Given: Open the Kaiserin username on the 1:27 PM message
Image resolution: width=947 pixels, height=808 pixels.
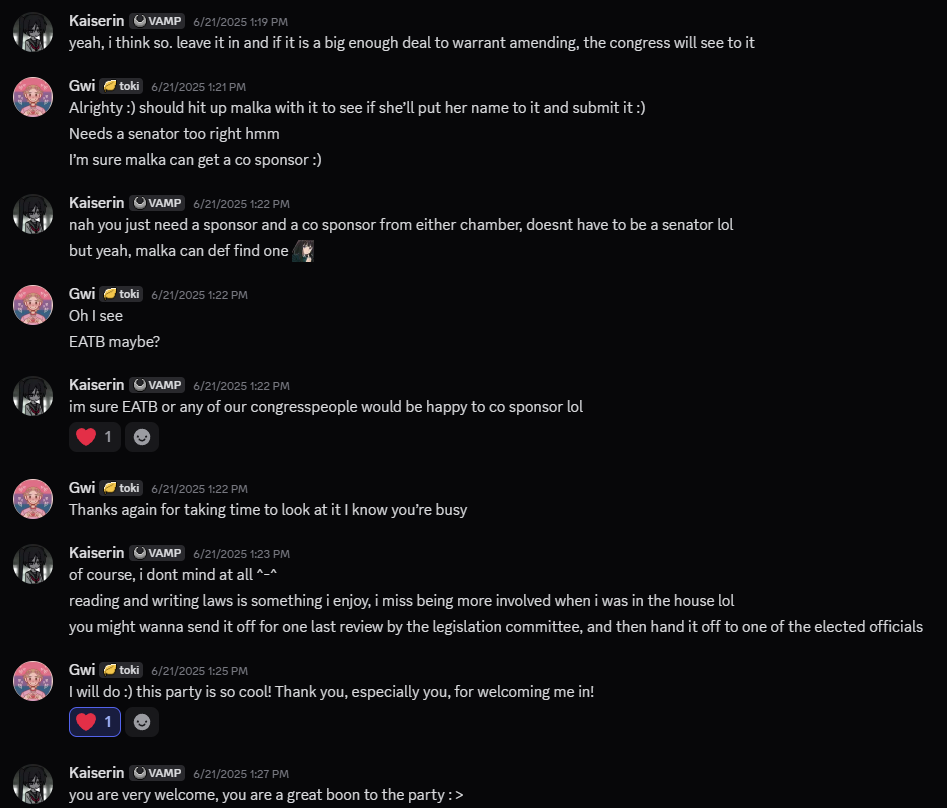Looking at the screenshot, I should [x=96, y=773].
